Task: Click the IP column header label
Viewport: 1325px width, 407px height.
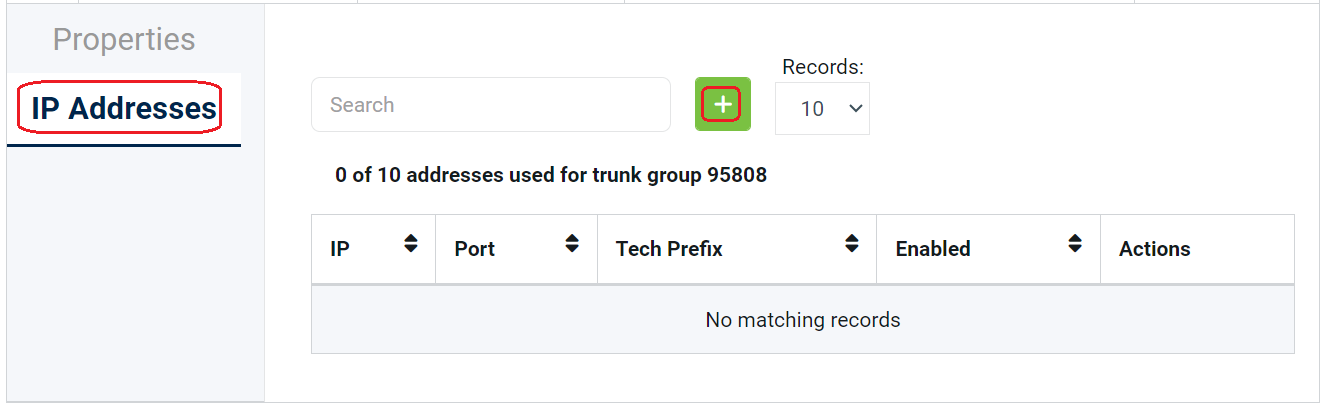Action: (x=340, y=249)
